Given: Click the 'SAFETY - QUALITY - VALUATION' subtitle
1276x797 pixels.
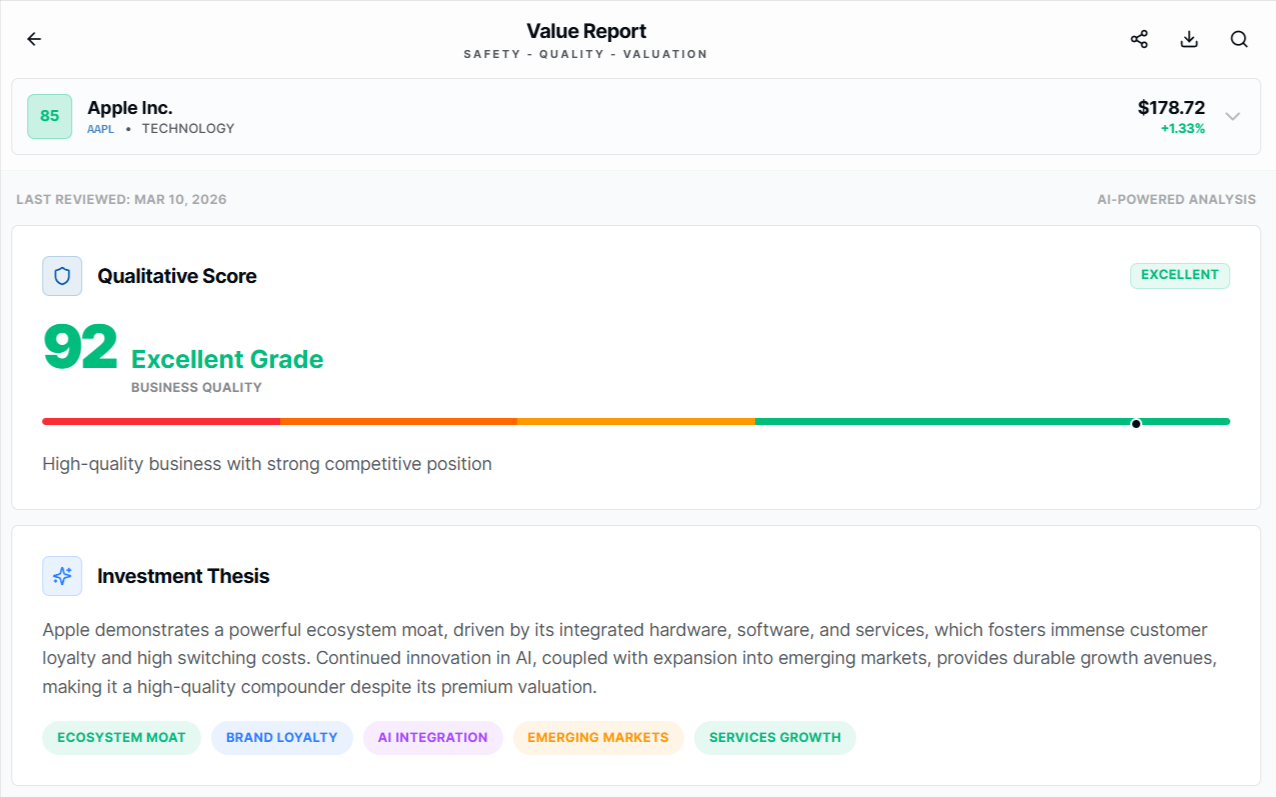Looking at the screenshot, I should 586,54.
